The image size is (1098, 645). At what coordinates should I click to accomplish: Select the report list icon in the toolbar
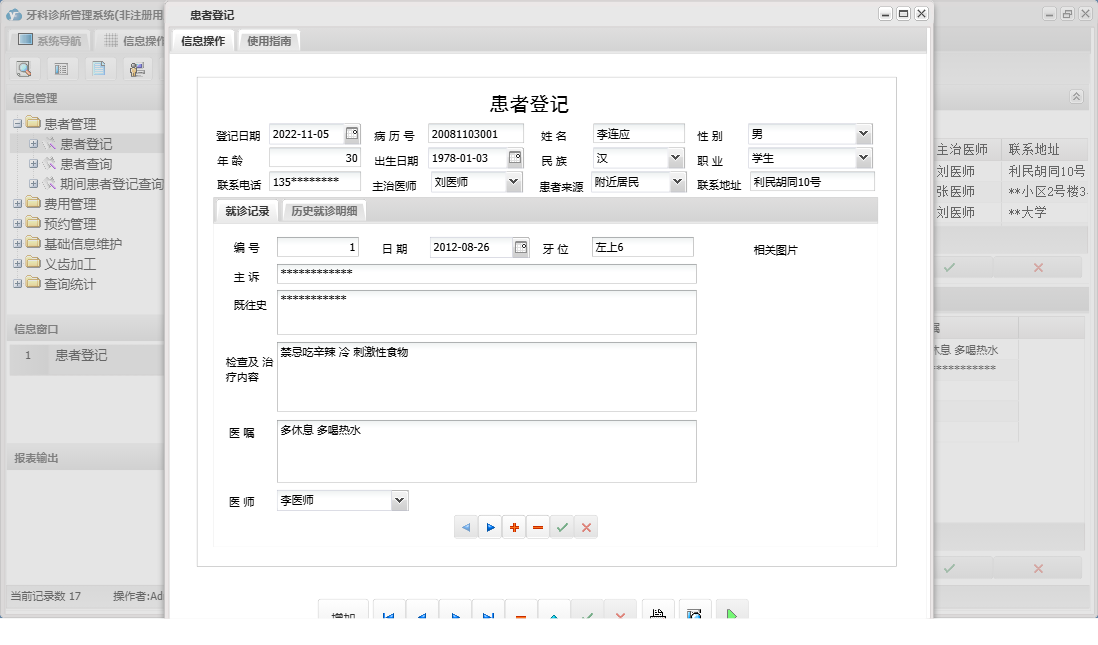pos(60,68)
